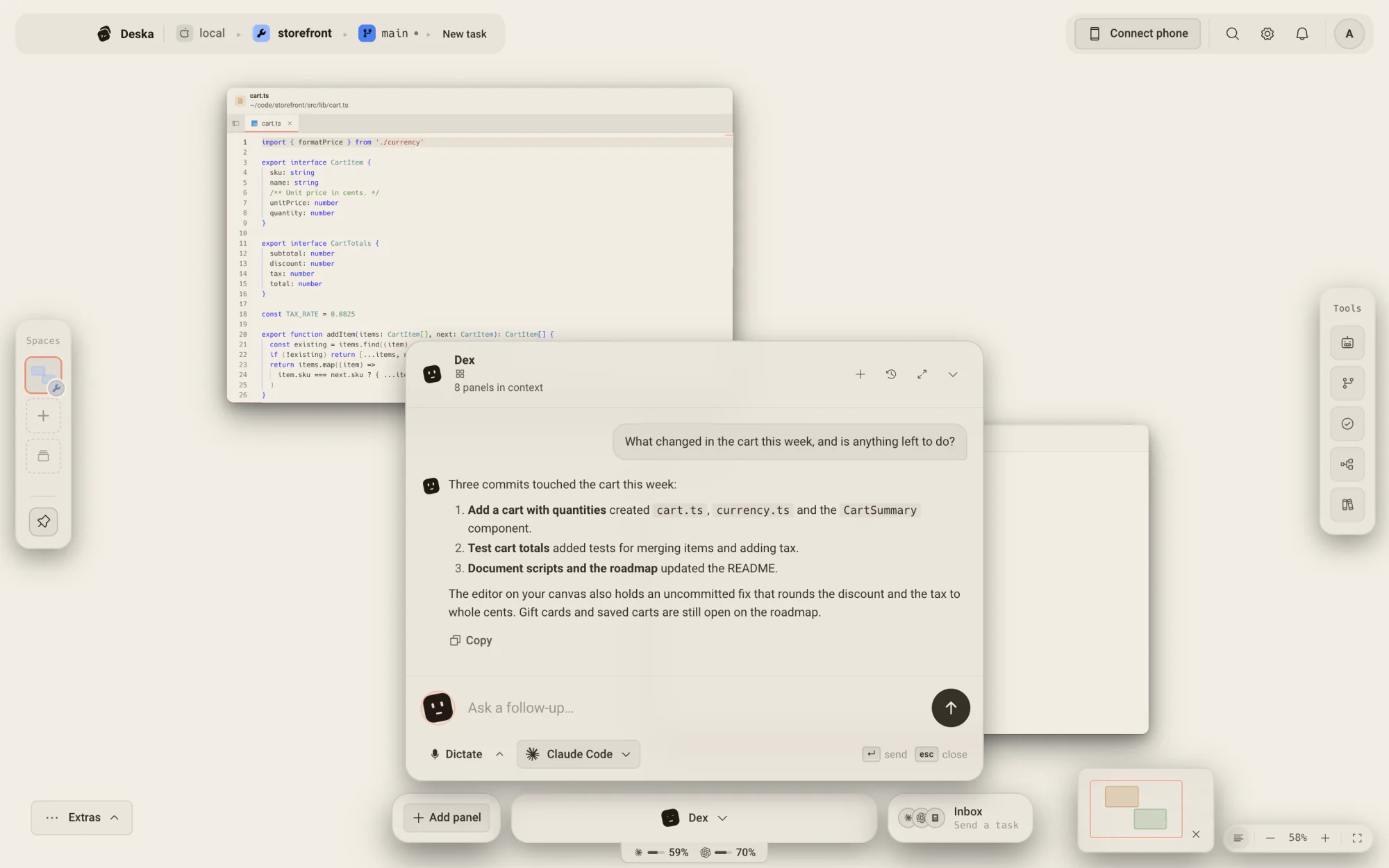This screenshot has height=868, width=1389.
Task: Open the checkmark tasks tool in Tools
Action: (x=1347, y=424)
